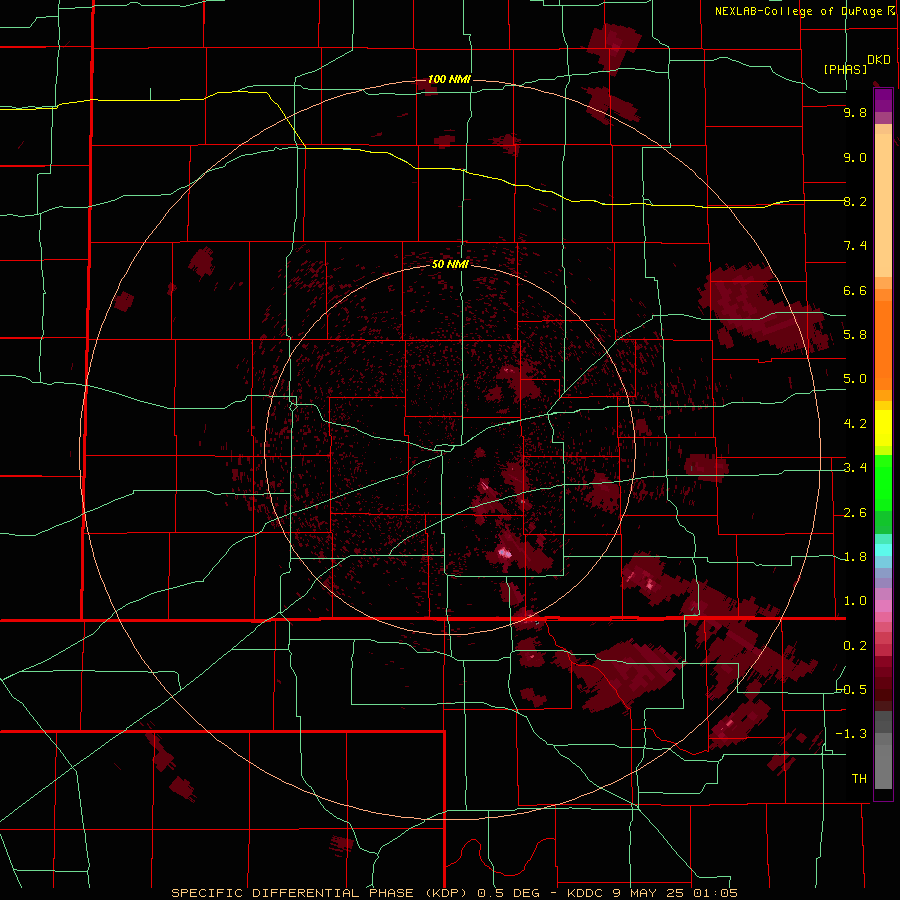Viewport: 900px width, 900px height.
Task: Select the purple top segment of color bar
Action: [883, 101]
